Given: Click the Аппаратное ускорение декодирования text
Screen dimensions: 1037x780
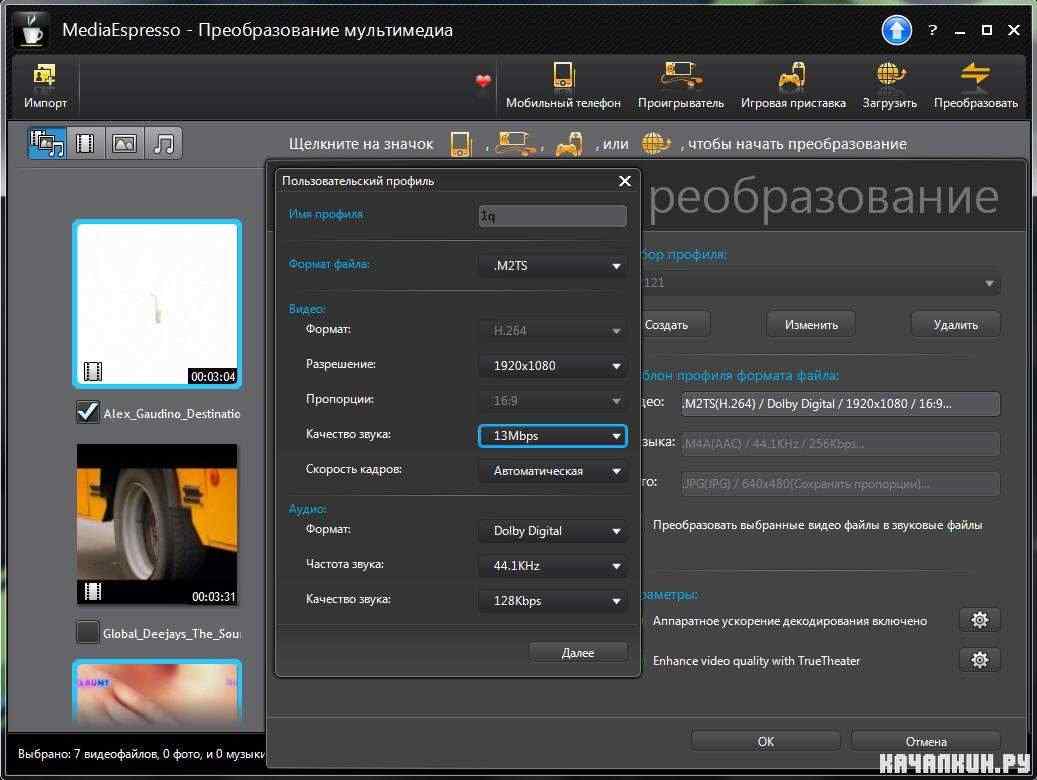Looking at the screenshot, I should pos(790,621).
